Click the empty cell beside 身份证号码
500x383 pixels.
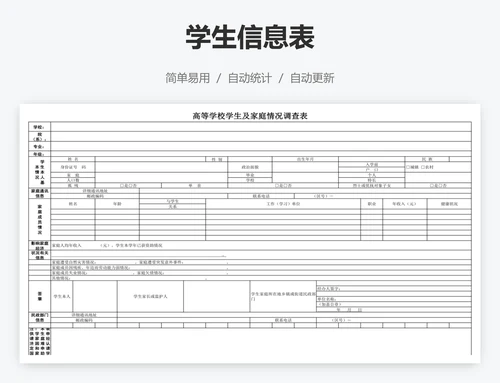(x=161, y=167)
